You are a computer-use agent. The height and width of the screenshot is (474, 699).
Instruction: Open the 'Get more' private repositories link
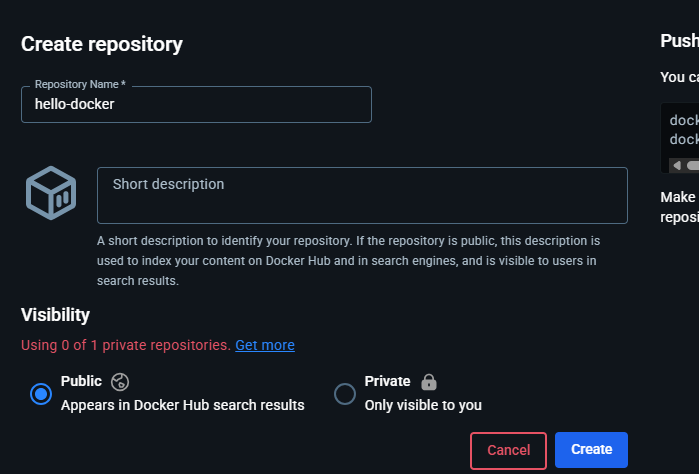click(x=265, y=345)
